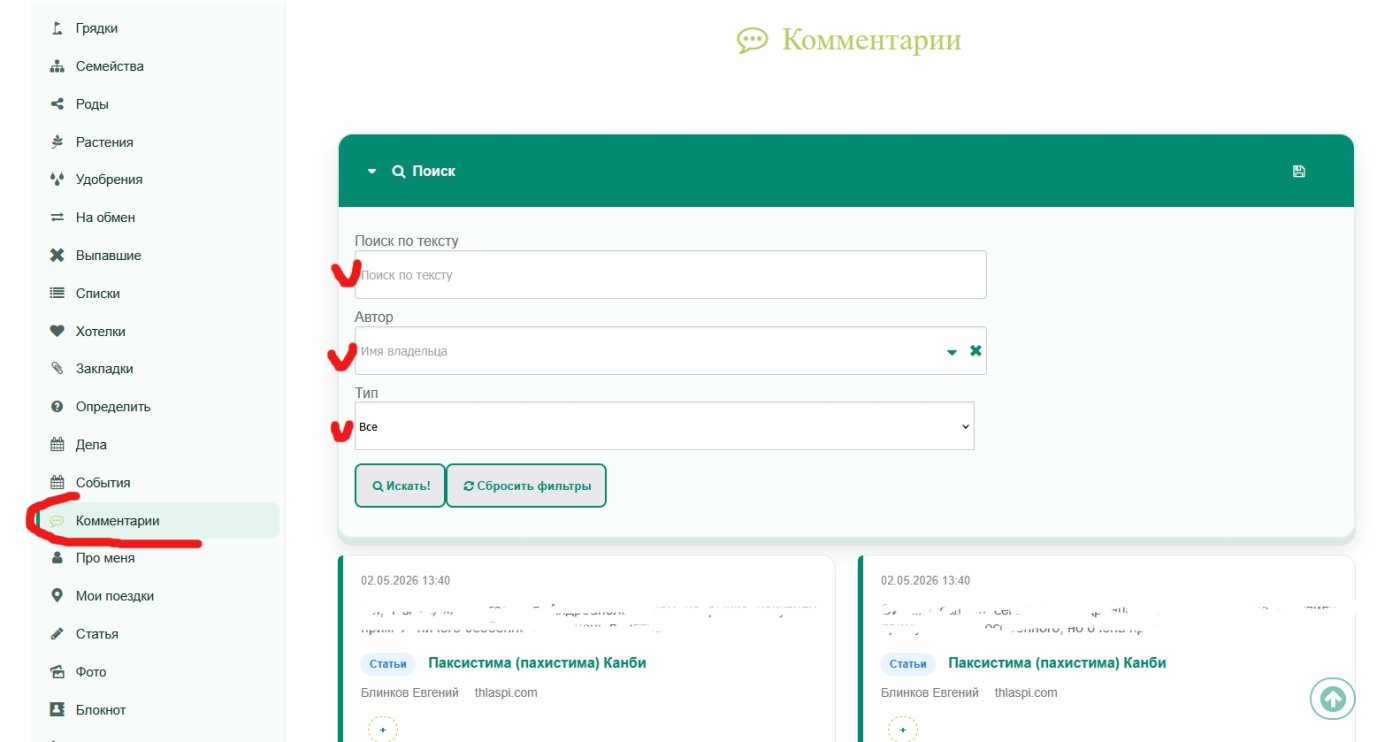1400x742 pixels.
Task: Click the Хотелки heart icon
Action: click(57, 331)
